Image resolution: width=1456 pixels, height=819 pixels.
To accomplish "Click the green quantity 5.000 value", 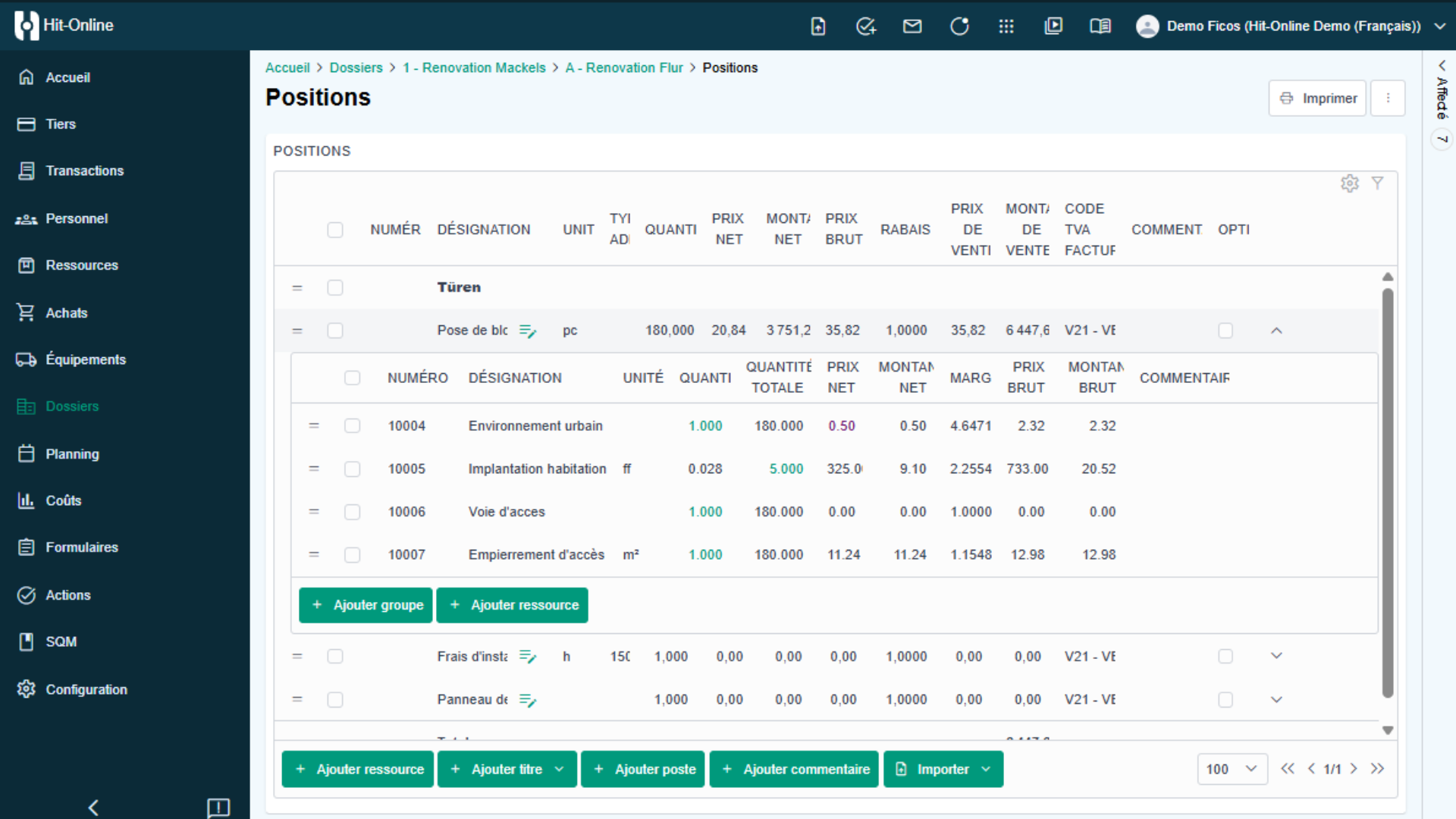I will (x=786, y=469).
